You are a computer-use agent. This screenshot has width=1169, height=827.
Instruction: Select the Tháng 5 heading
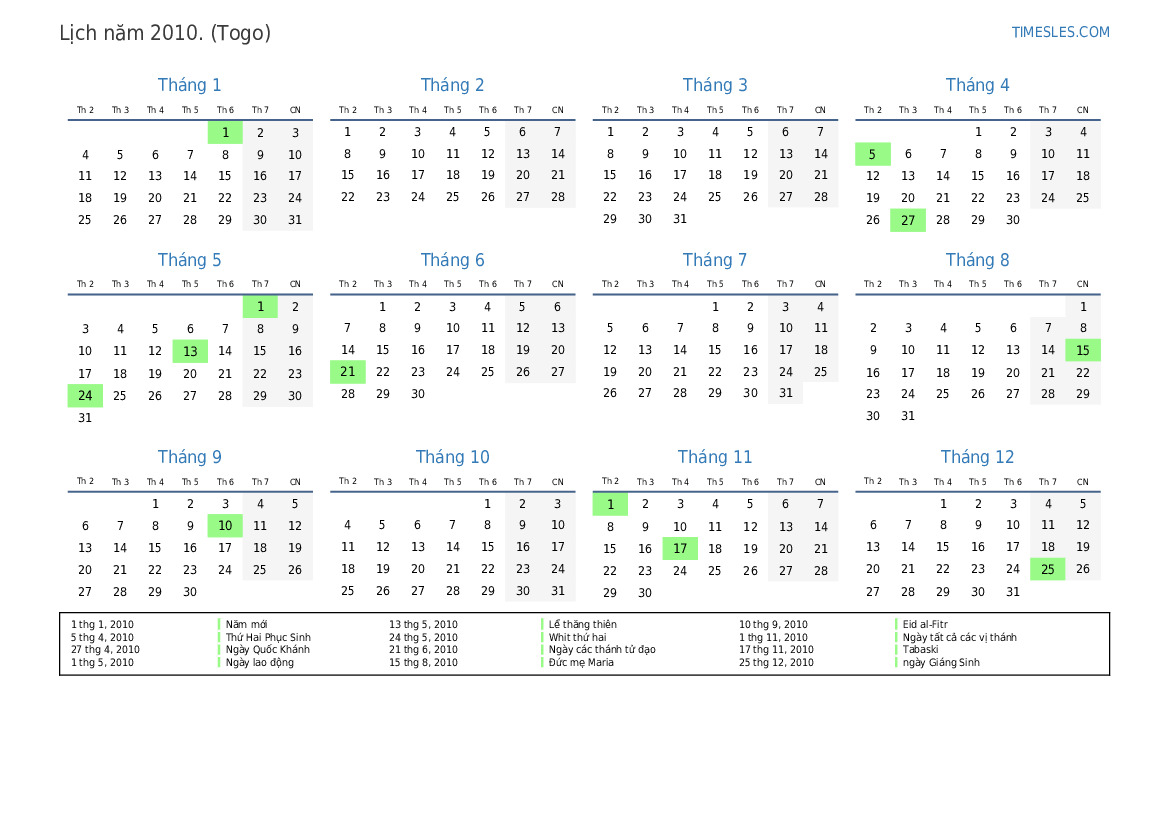(x=189, y=260)
